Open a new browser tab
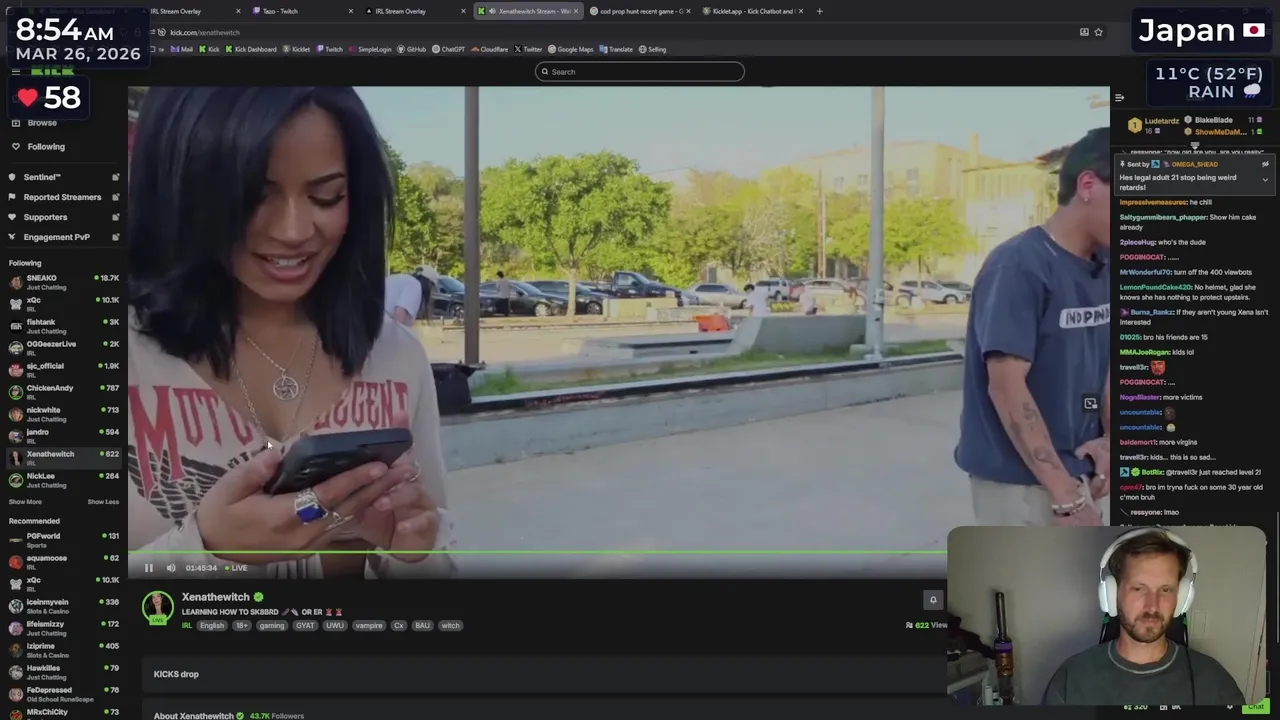1280x720 pixels. coord(819,11)
